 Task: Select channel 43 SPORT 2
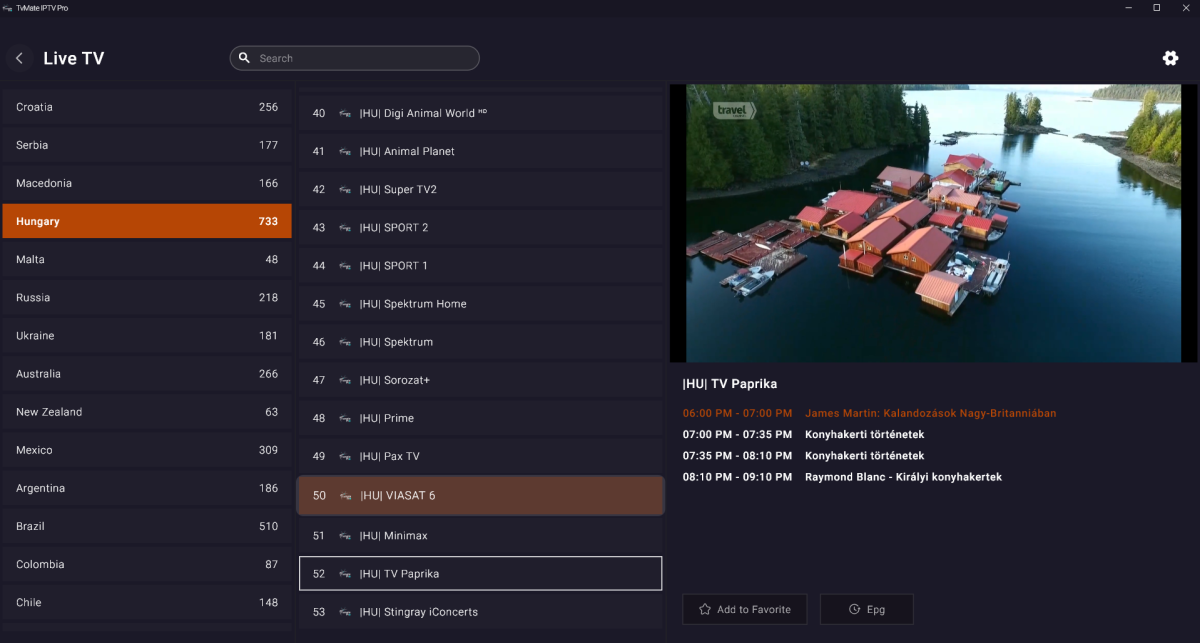tap(480, 228)
